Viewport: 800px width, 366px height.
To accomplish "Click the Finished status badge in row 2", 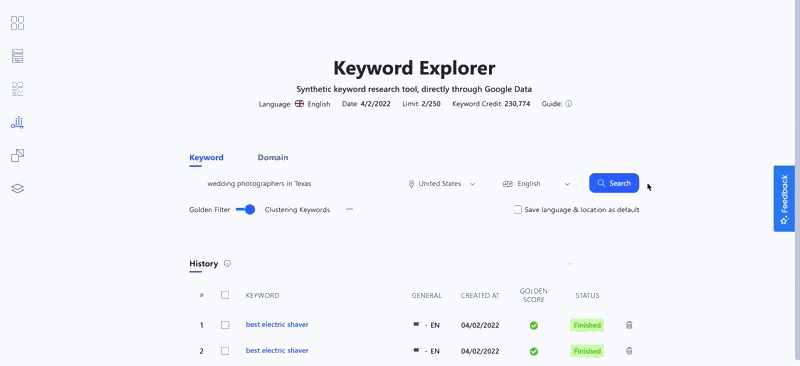I will point(587,351).
